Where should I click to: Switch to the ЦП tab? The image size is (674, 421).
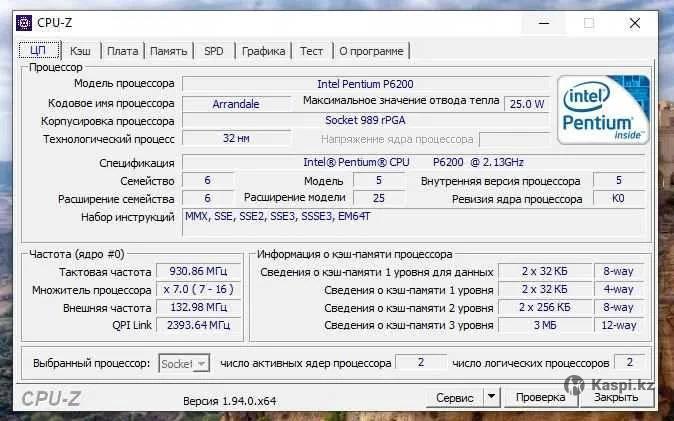[x=38, y=50]
